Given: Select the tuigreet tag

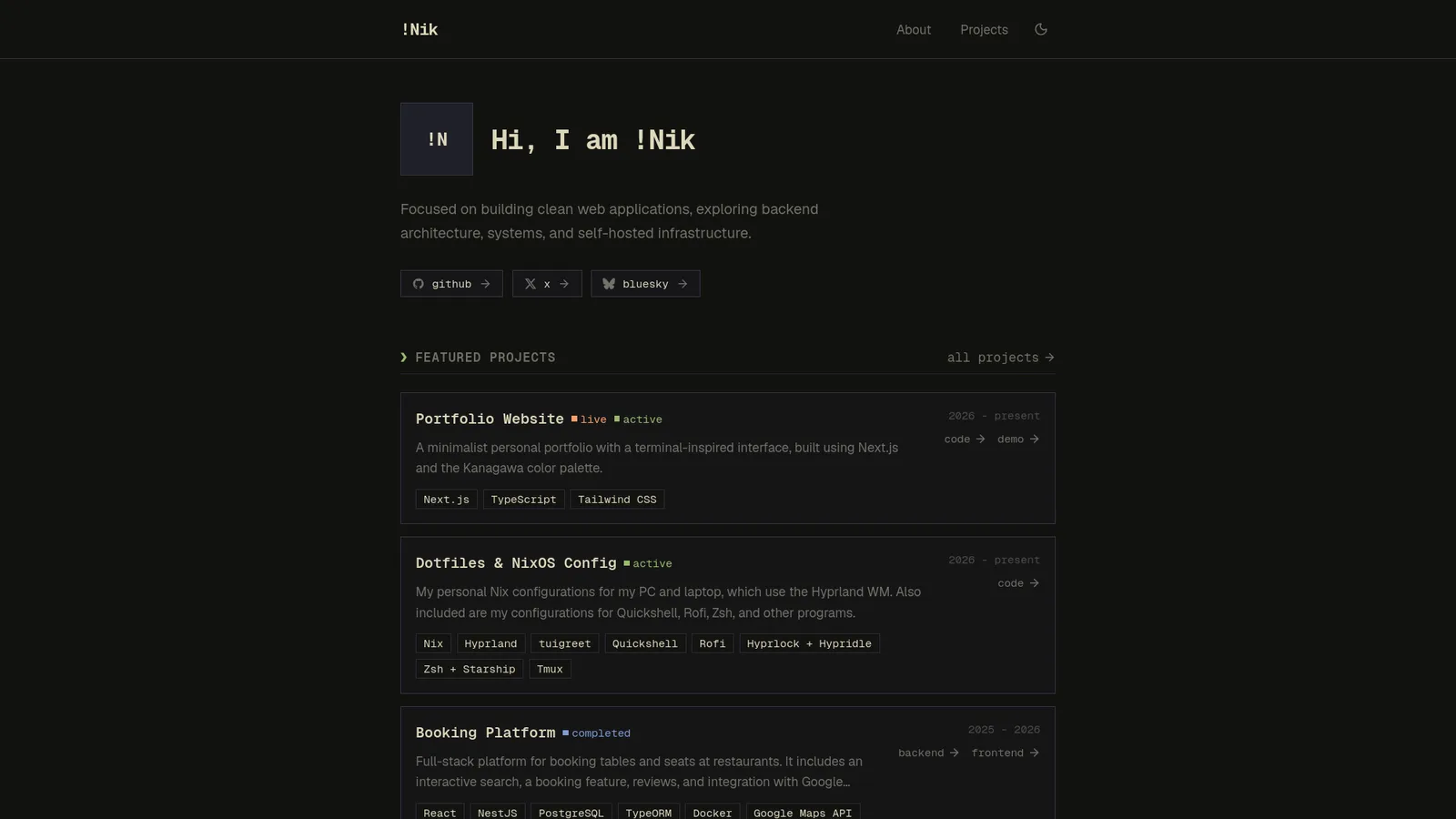Looking at the screenshot, I should [565, 643].
